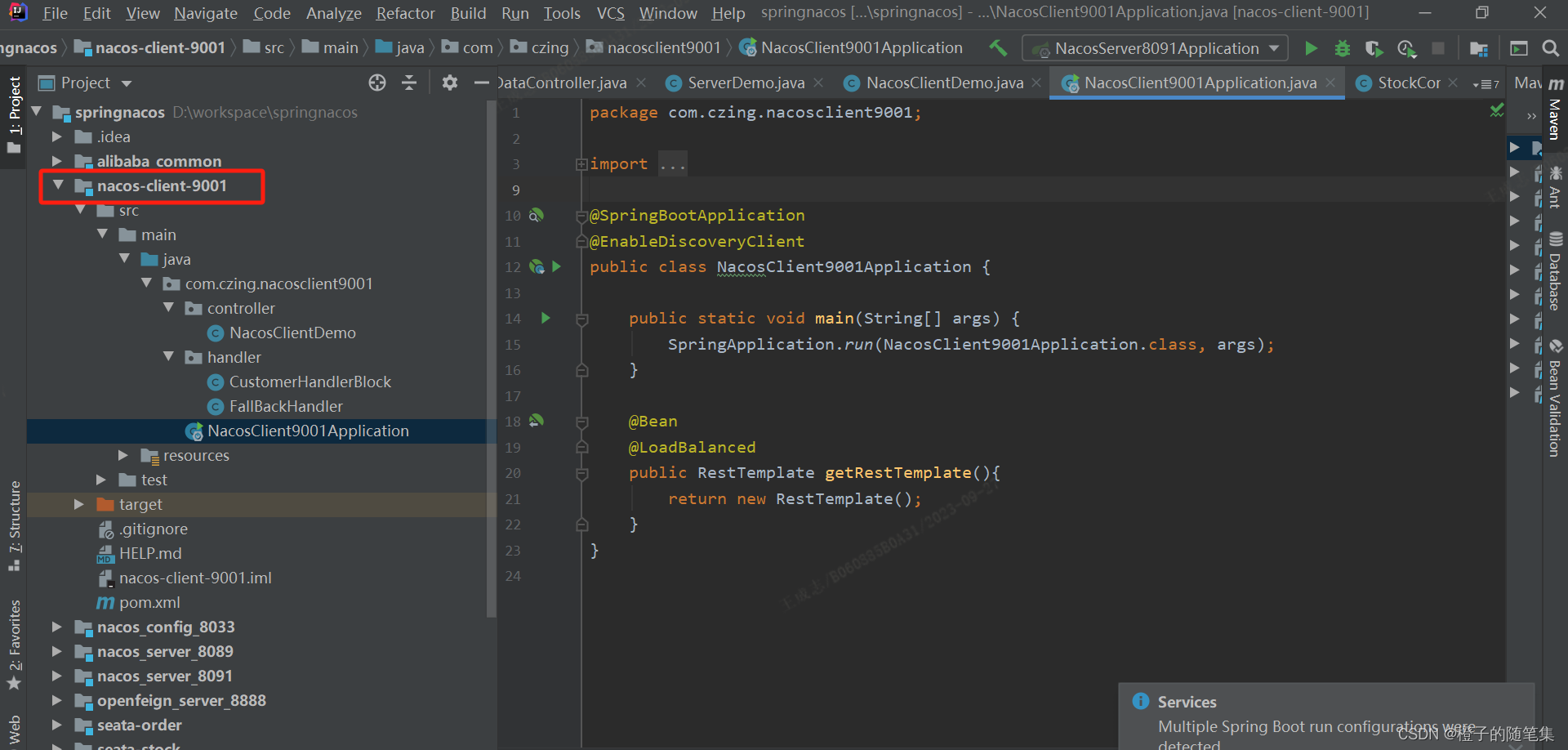1568x750 pixels.
Task: Expand the resources folder
Action: [123, 455]
